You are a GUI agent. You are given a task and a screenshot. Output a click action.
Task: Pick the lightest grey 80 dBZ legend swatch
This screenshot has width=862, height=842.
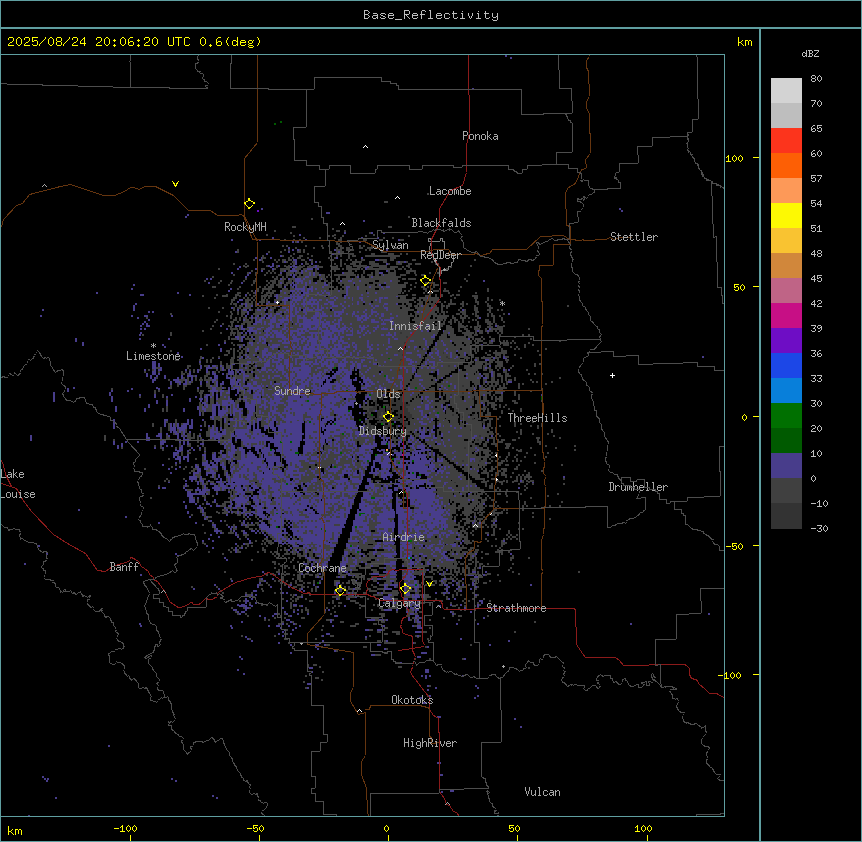pyautogui.click(x=786, y=90)
